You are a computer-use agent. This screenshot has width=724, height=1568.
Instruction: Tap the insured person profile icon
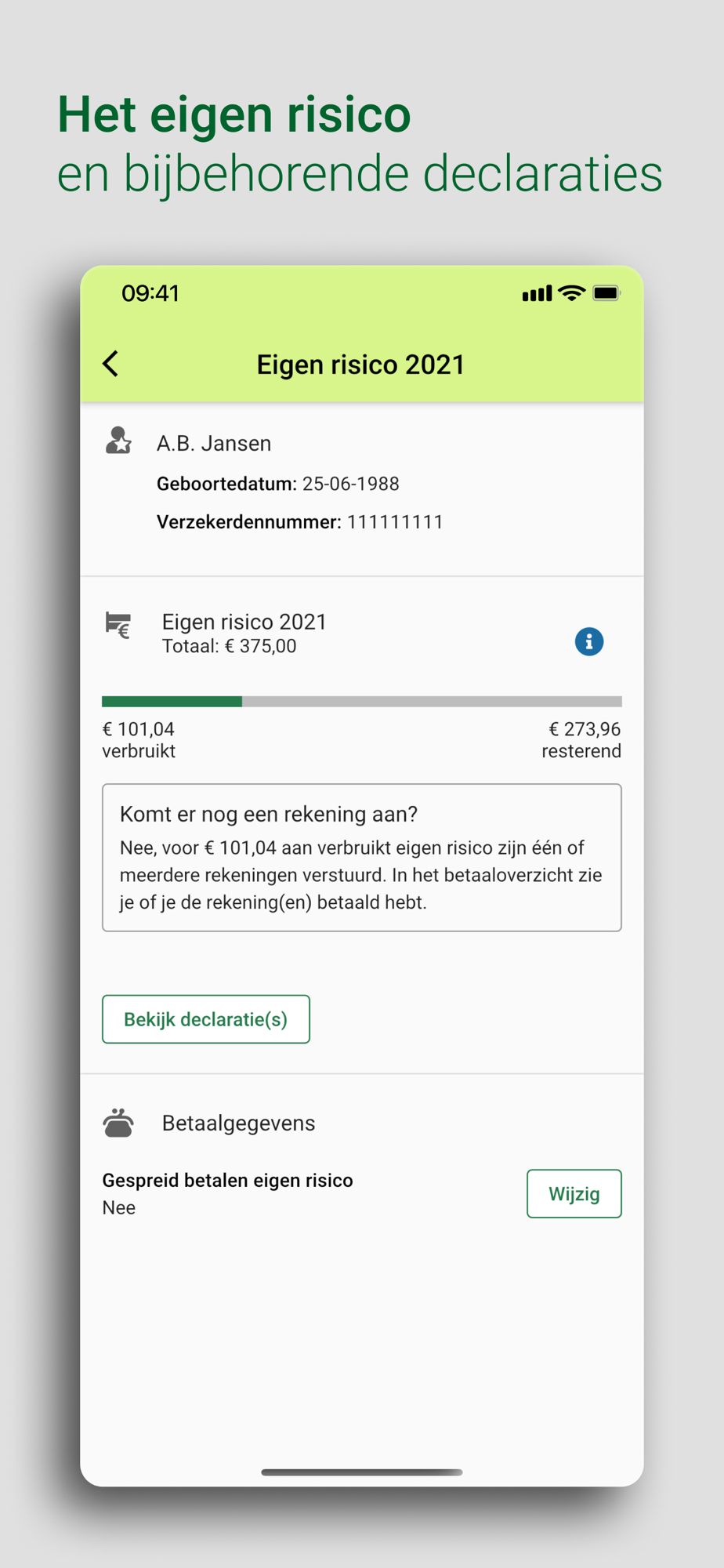tap(118, 441)
